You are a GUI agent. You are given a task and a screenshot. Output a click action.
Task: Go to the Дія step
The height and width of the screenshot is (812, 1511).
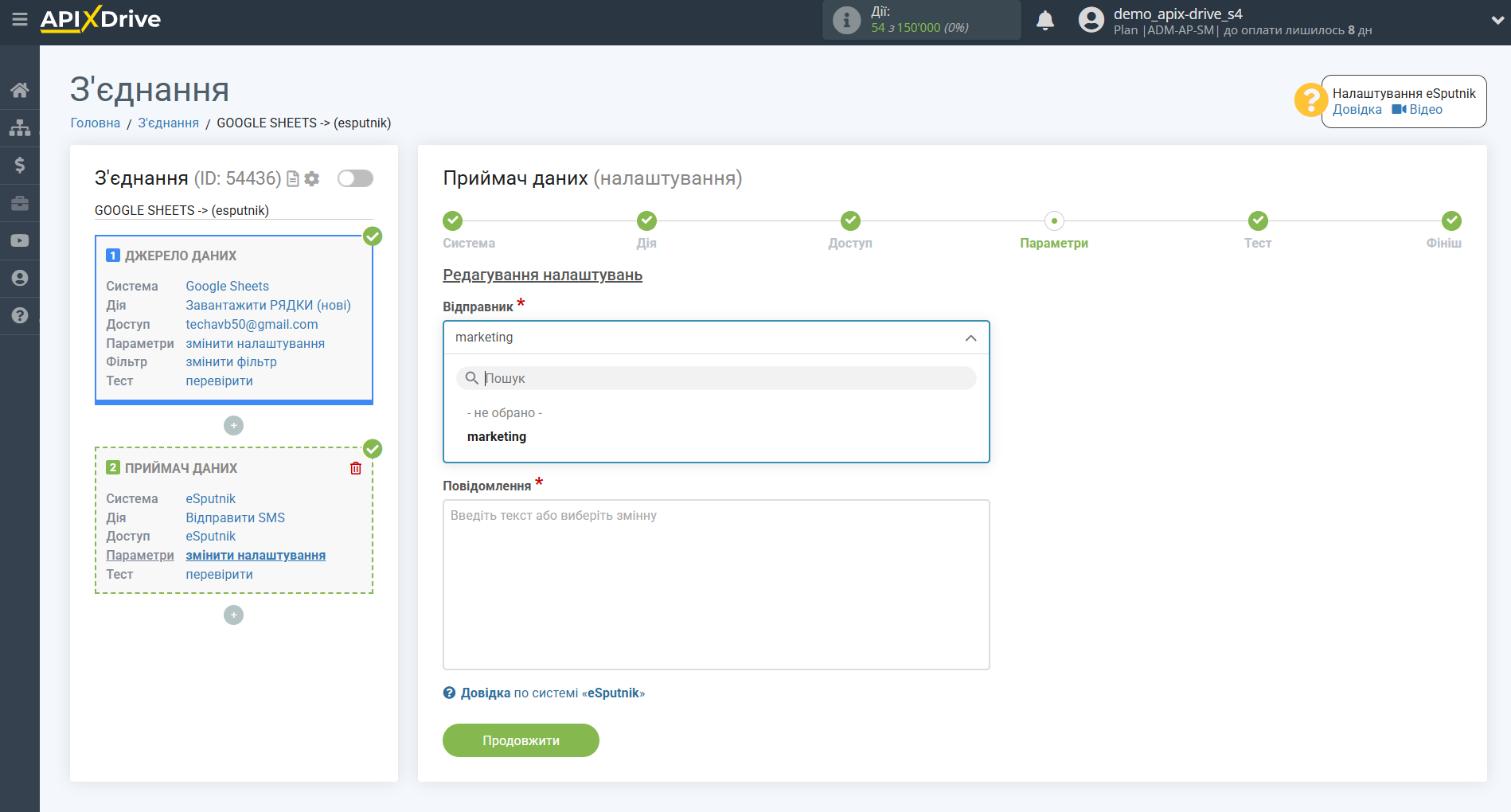(x=646, y=221)
